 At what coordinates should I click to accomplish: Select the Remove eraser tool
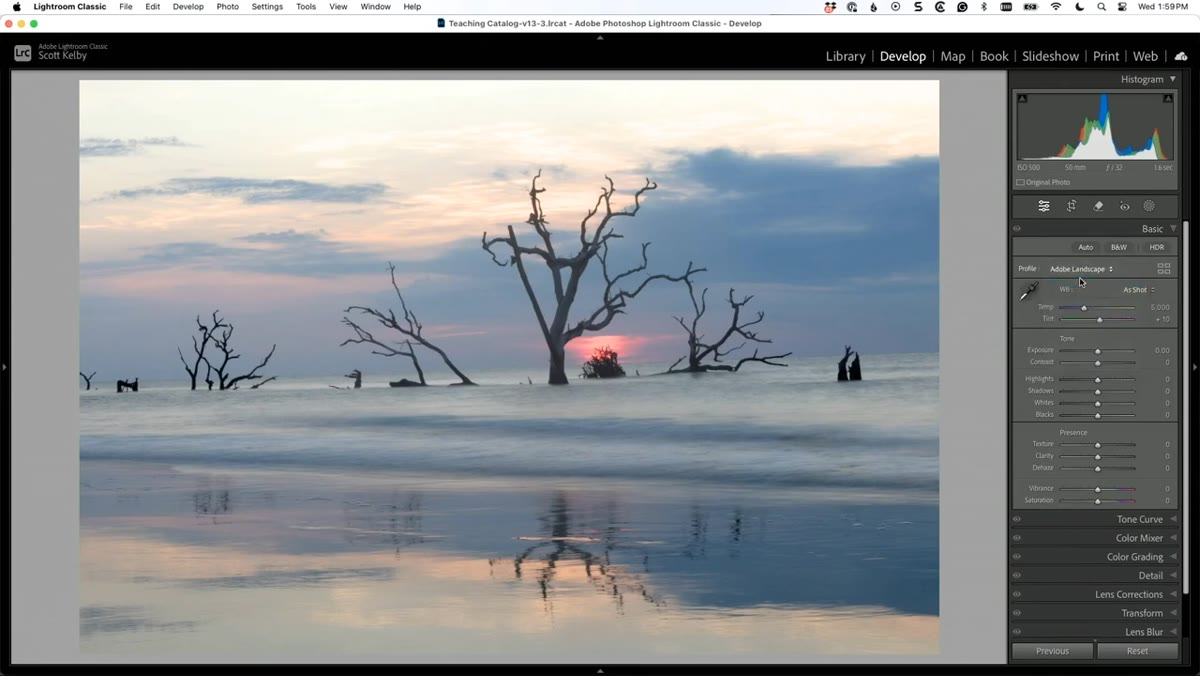[1098, 206]
